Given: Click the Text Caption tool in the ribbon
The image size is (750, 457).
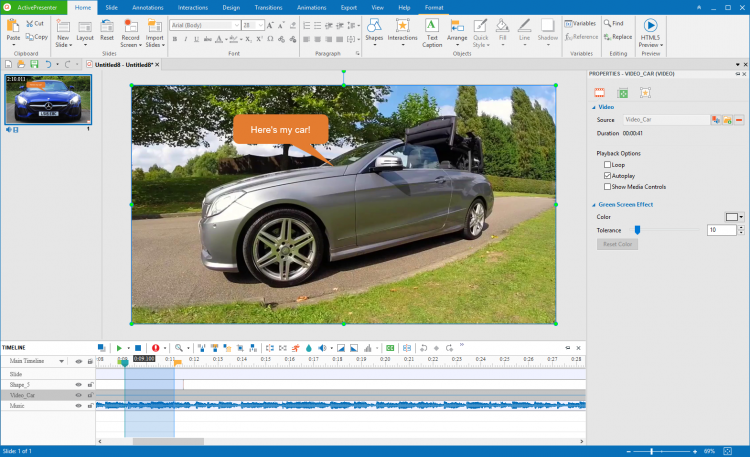Looking at the screenshot, I should coord(431,31).
